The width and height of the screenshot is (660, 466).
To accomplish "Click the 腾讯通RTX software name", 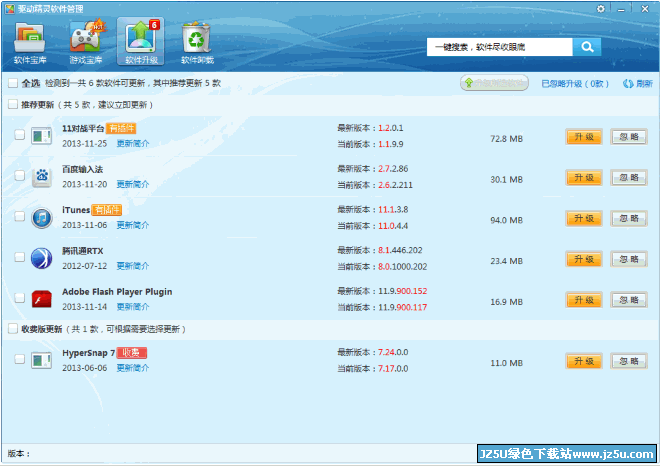I will [x=82, y=251].
